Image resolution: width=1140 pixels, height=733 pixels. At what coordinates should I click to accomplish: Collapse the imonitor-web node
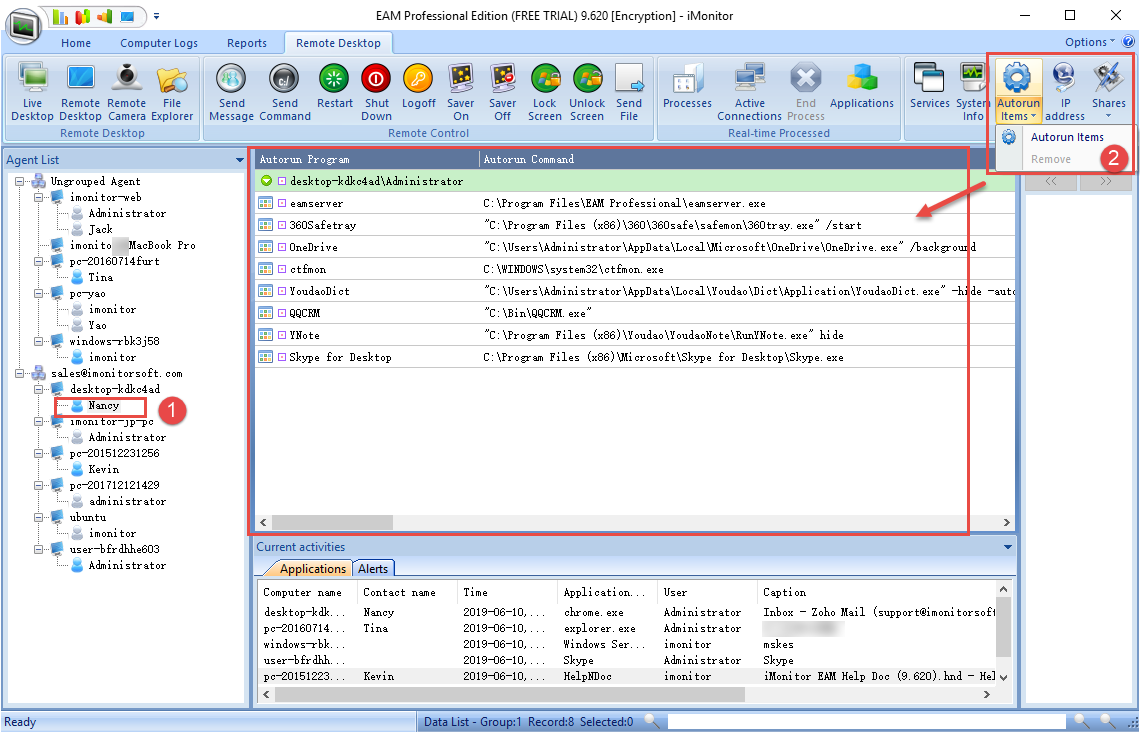tap(39, 197)
